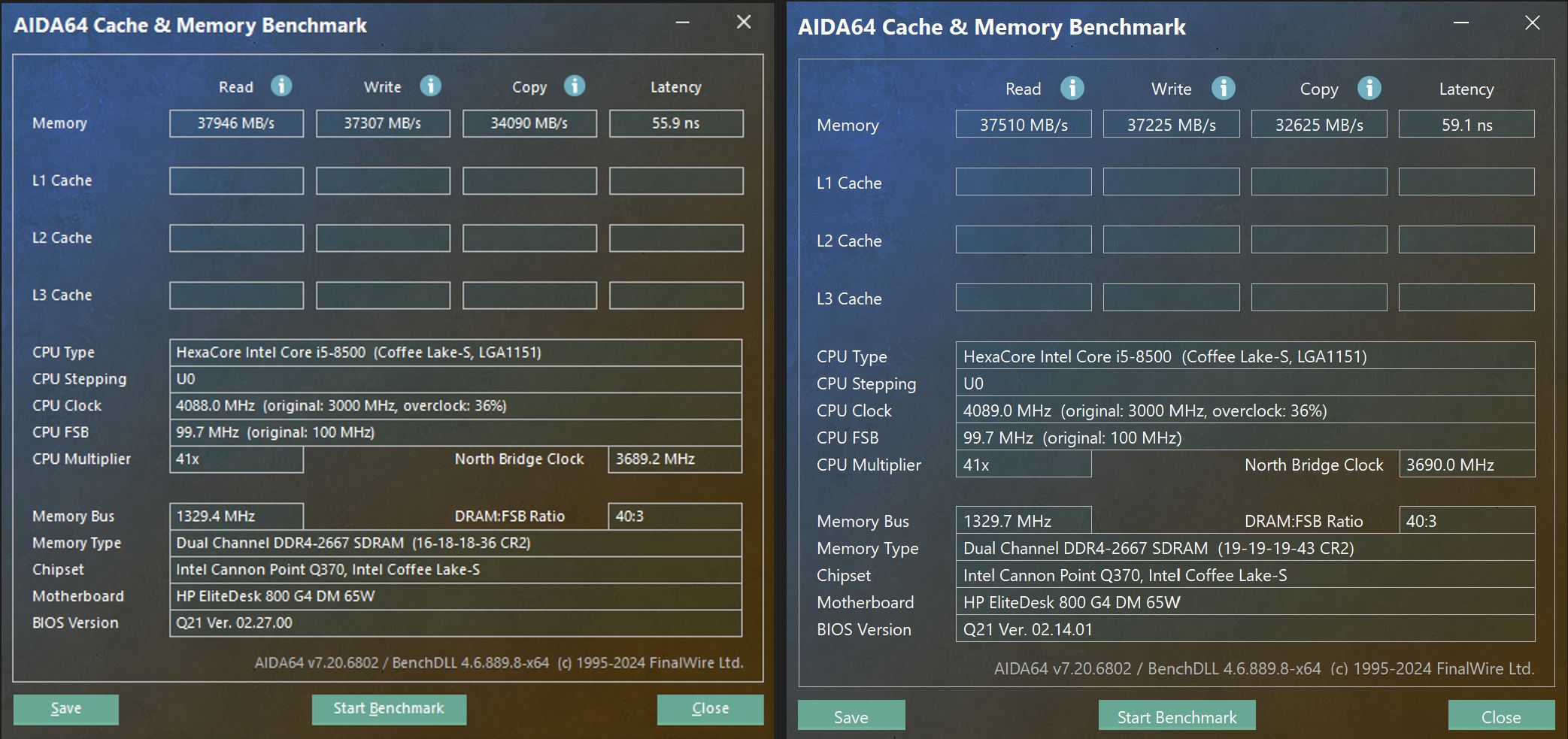Image resolution: width=1568 pixels, height=739 pixels.
Task: Minimize the left AIDA64 window
Action: (x=683, y=23)
